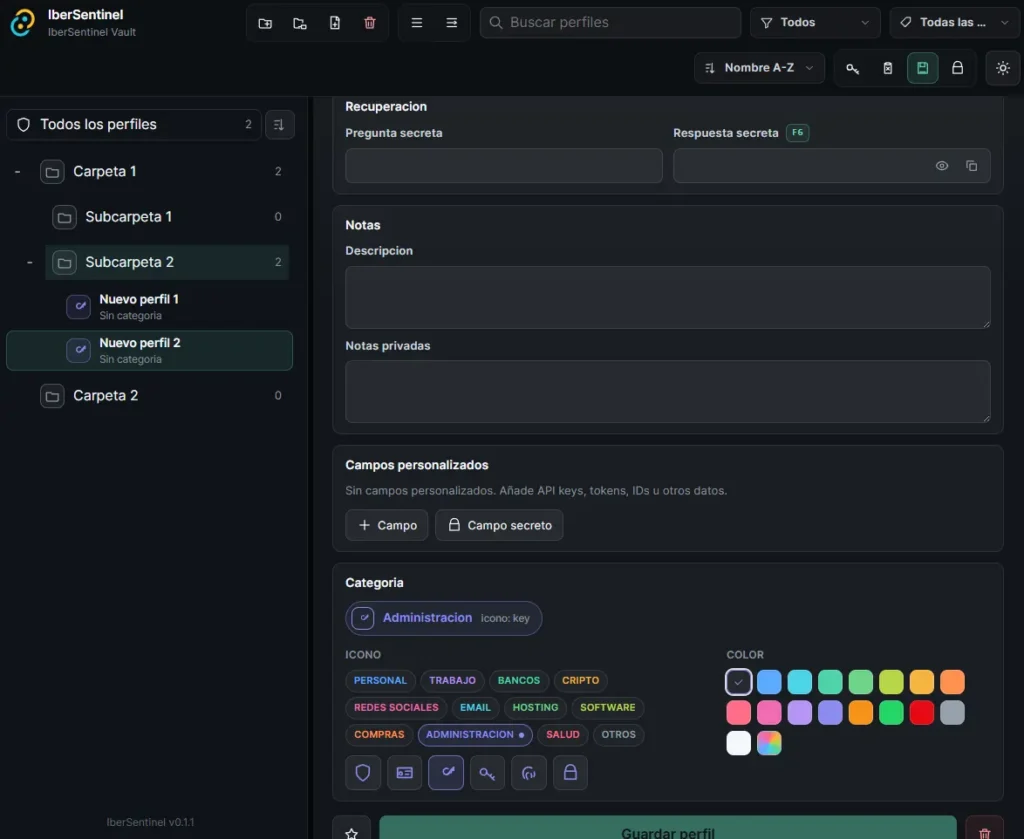Collapse Carpeta 1 with its minus toggle
The height and width of the screenshot is (839, 1024).
click(18, 172)
